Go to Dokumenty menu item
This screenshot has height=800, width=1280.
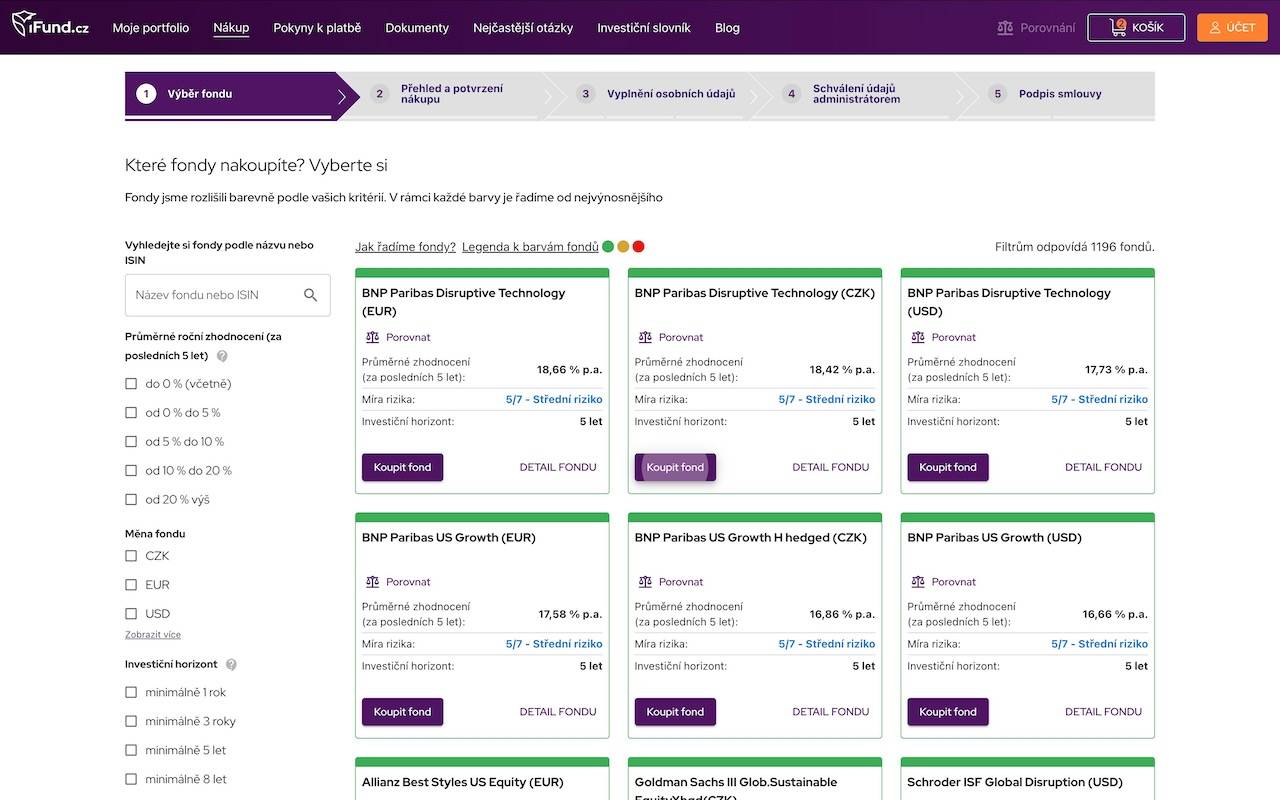[x=417, y=28]
